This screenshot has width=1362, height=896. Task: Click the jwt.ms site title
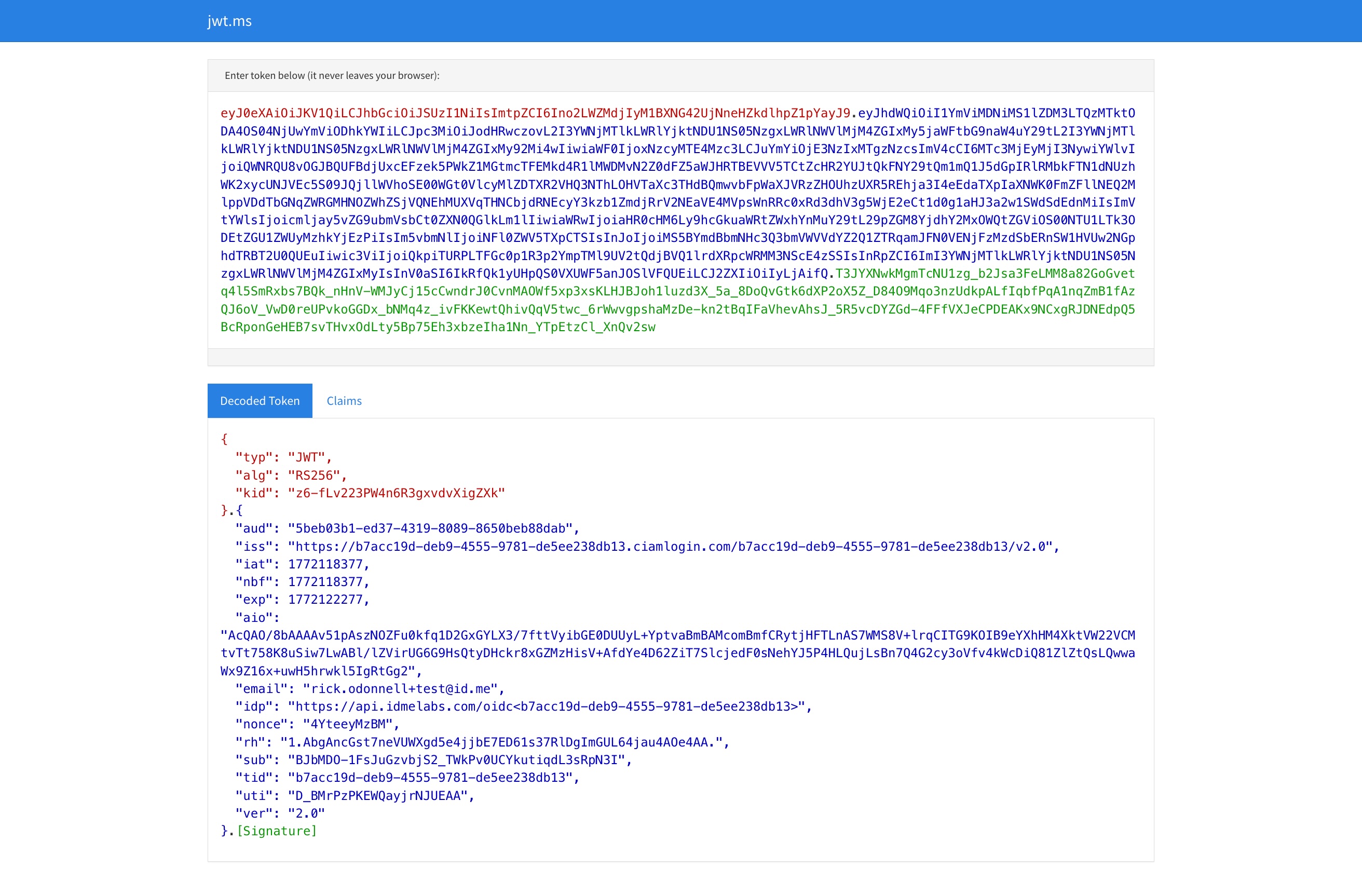[x=229, y=21]
